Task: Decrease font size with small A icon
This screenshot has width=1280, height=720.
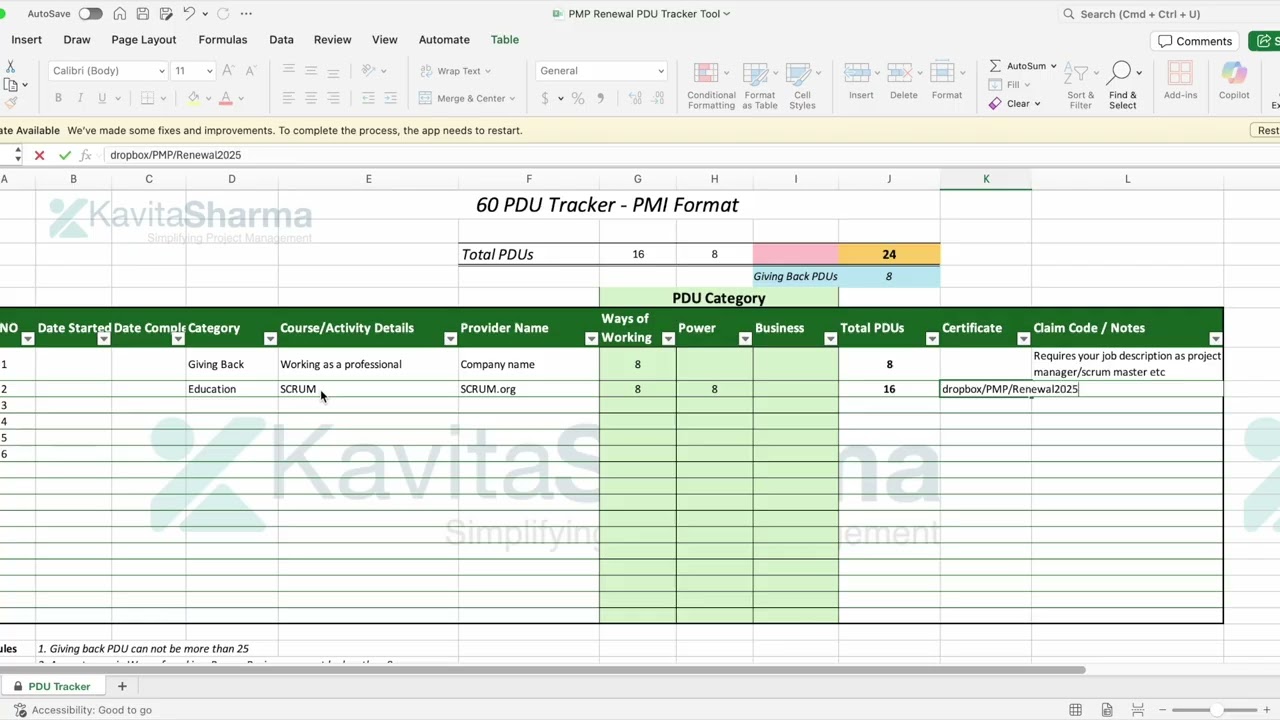Action: [x=249, y=71]
